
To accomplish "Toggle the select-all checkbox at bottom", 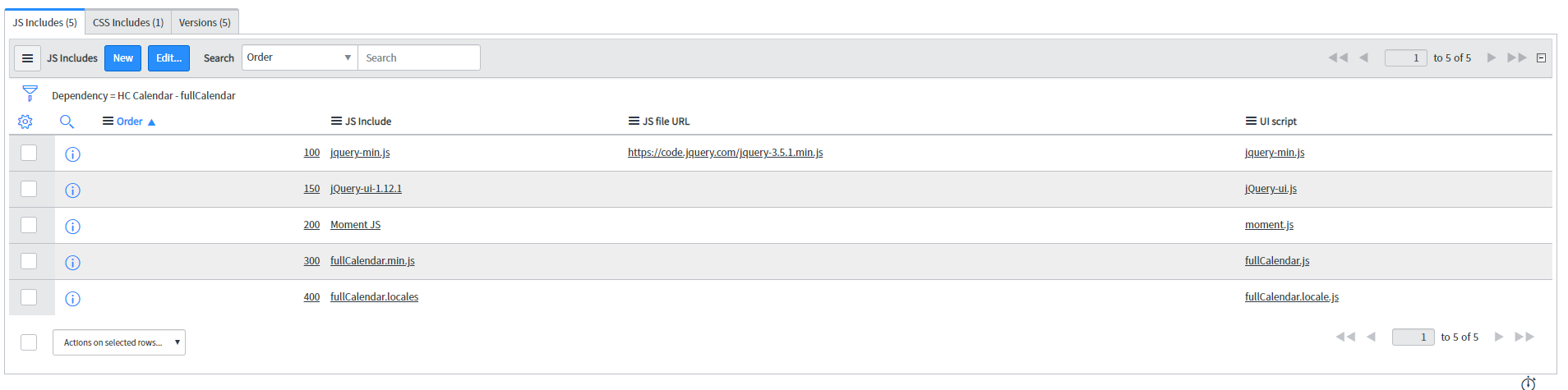I will click(x=29, y=342).
